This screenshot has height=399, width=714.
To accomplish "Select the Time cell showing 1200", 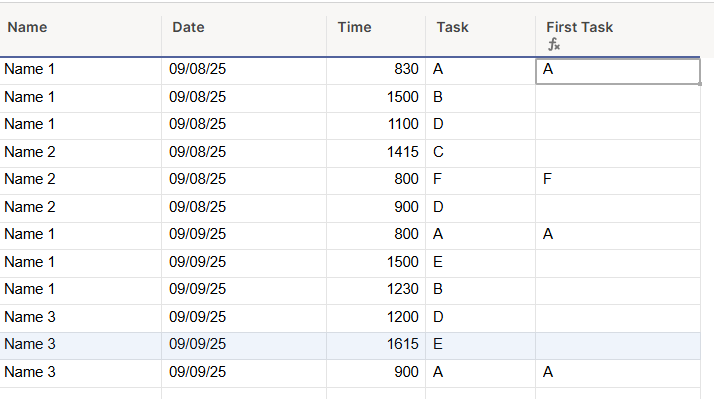I will tap(376, 318).
